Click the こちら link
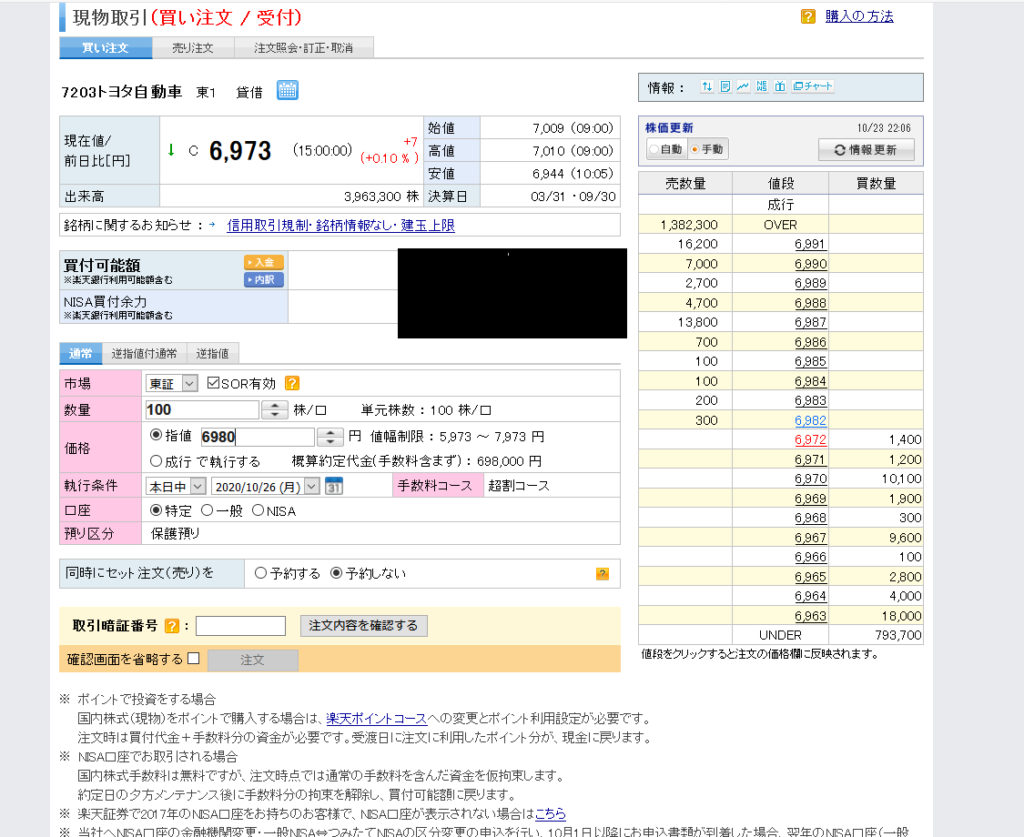This screenshot has height=837, width=1024. click(550, 813)
